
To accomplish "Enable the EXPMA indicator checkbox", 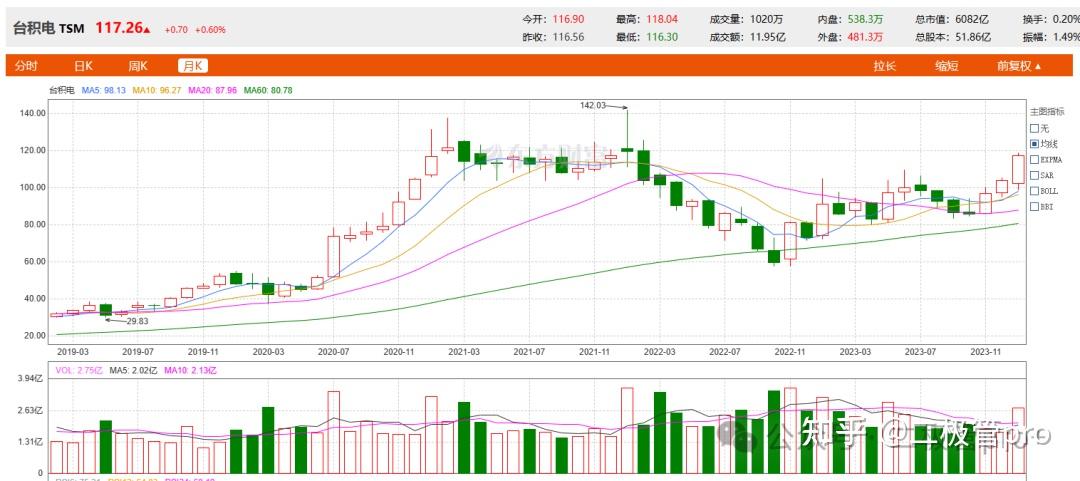I will 1034,159.
